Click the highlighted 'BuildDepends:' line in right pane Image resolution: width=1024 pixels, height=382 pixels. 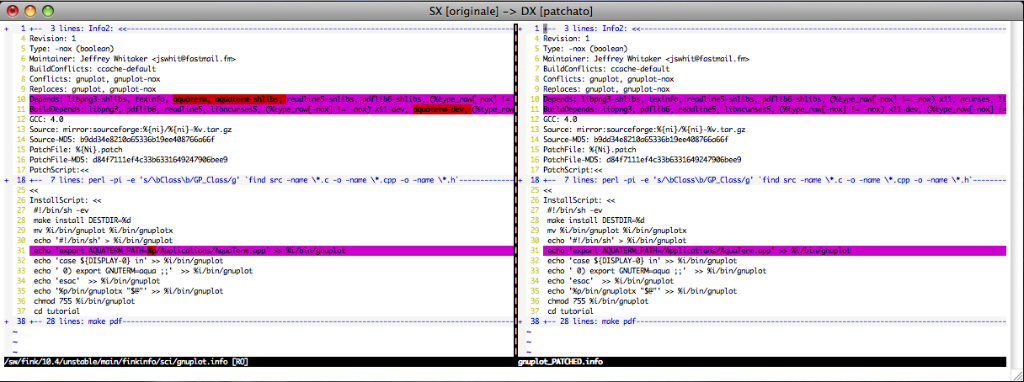775,109
